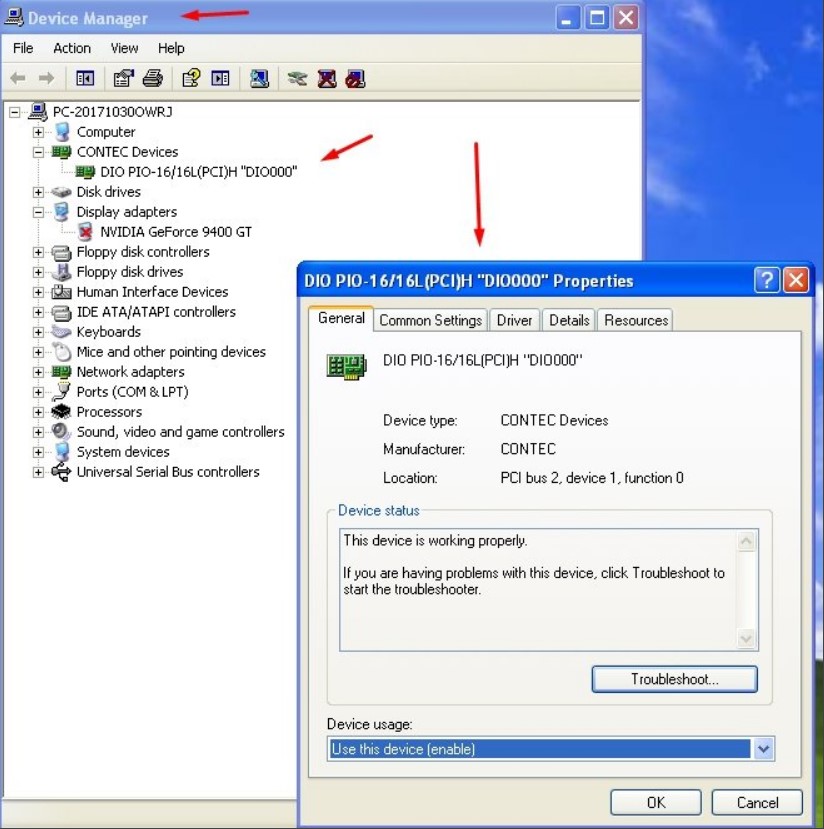Click the Update Driver toolbar icon

[298, 79]
